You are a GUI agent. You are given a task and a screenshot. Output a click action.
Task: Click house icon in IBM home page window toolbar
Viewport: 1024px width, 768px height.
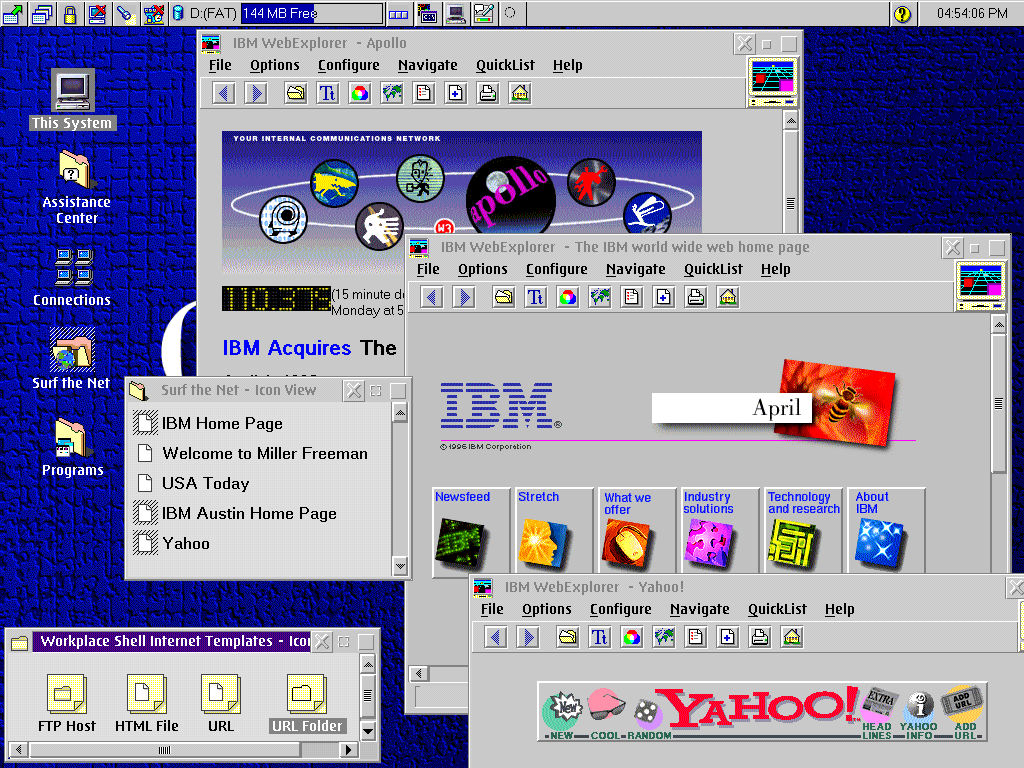tap(728, 298)
